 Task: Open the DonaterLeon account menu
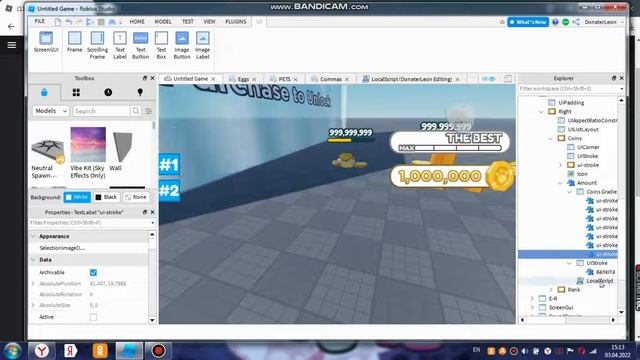tap(603, 22)
